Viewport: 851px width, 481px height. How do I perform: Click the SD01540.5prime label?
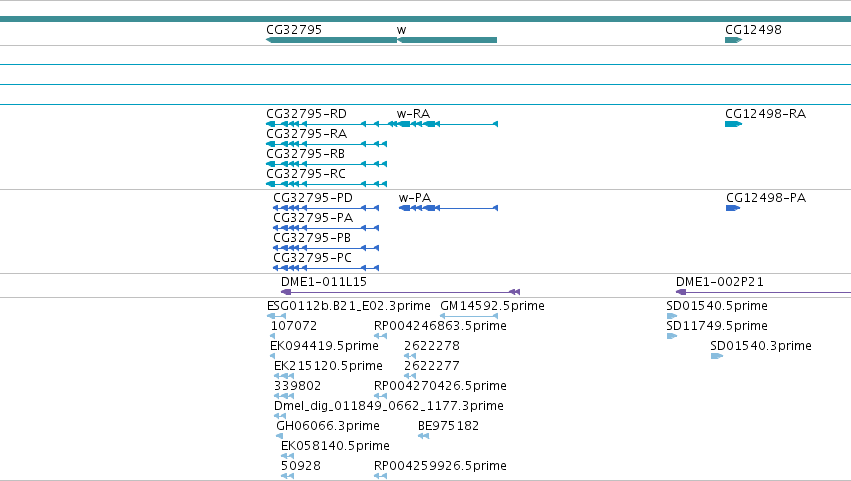[717, 306]
